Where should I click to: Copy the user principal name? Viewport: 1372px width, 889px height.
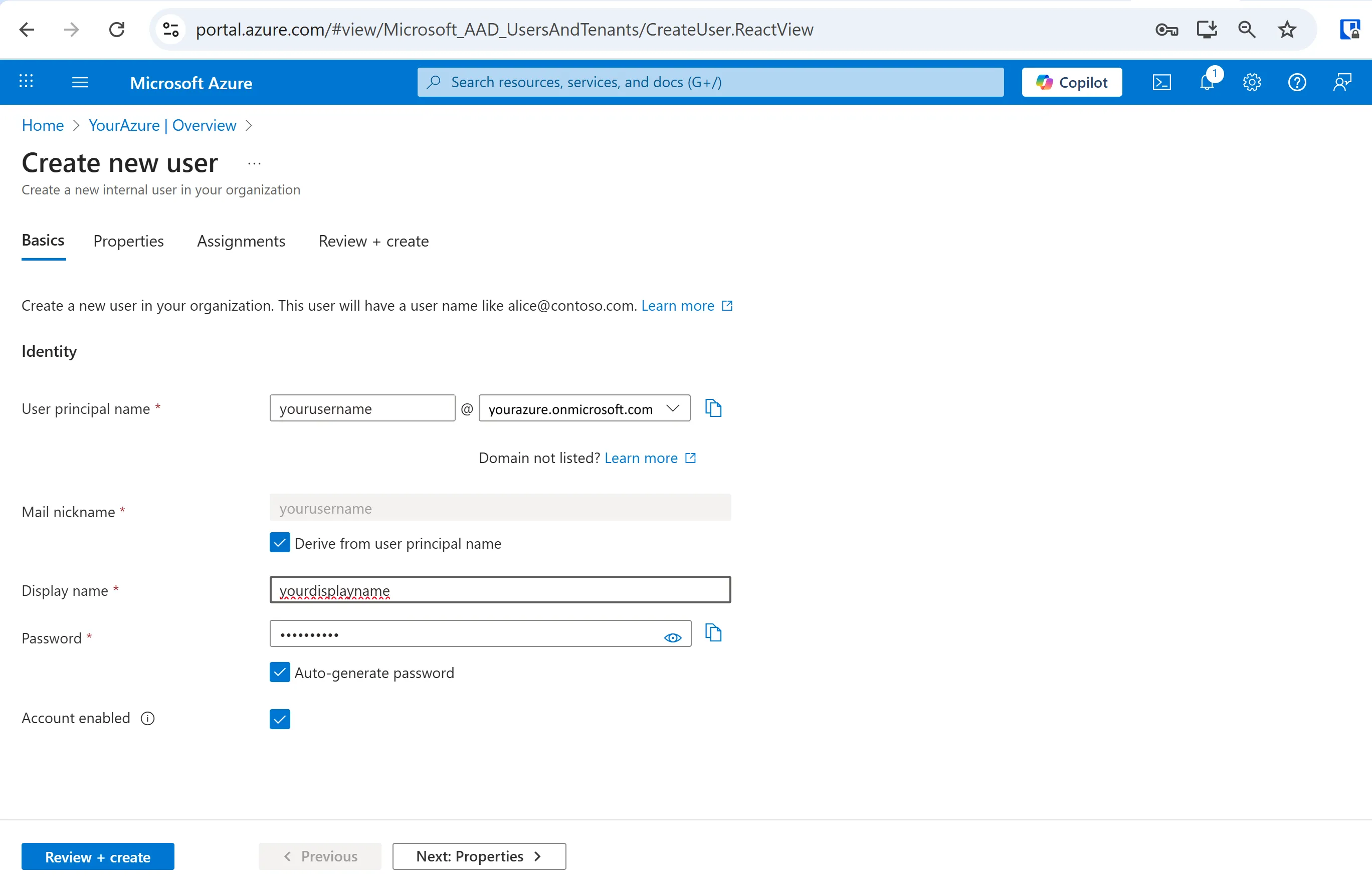(x=713, y=408)
